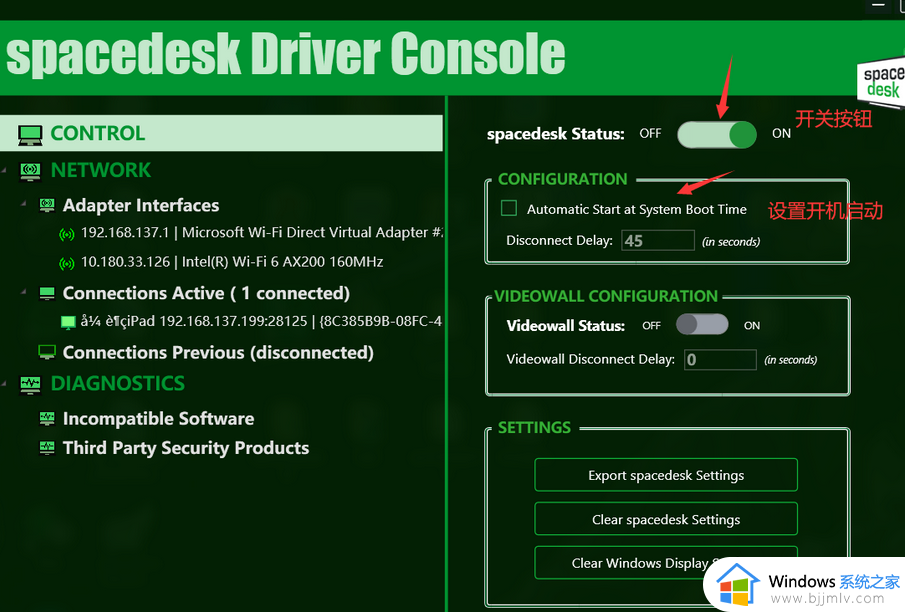Screen dimensions: 905x612
Task: Toggle the Videowall Status switch
Action: click(x=702, y=324)
